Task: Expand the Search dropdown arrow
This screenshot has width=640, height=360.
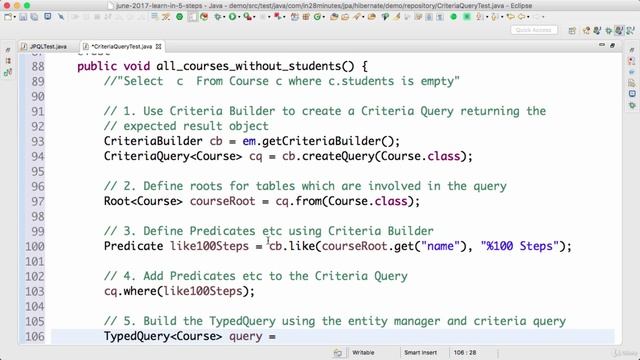Action: [x=363, y=17]
